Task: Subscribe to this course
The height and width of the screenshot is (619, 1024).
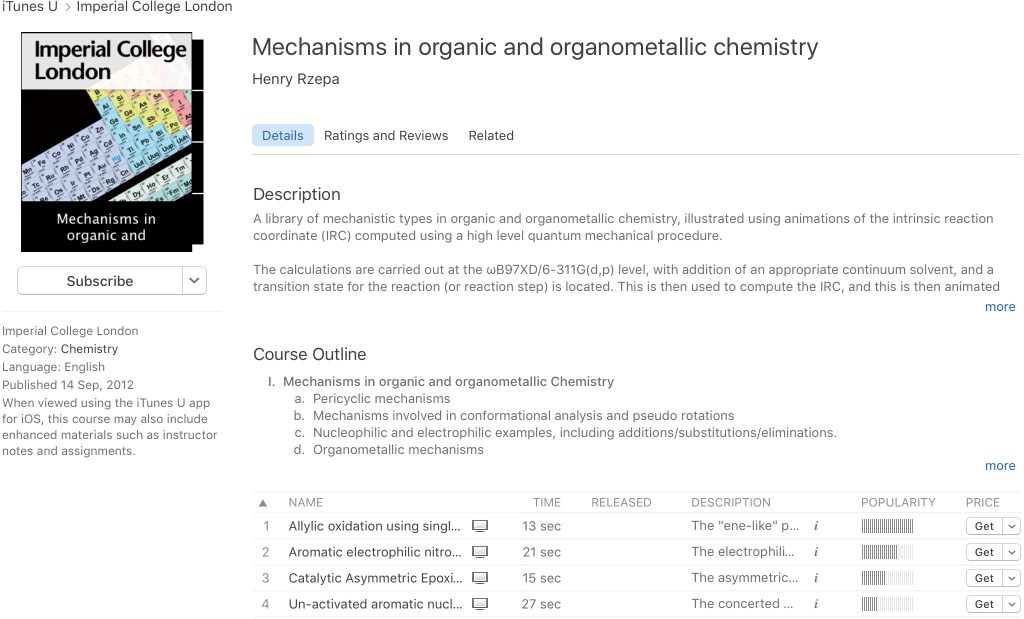Action: tap(100, 281)
